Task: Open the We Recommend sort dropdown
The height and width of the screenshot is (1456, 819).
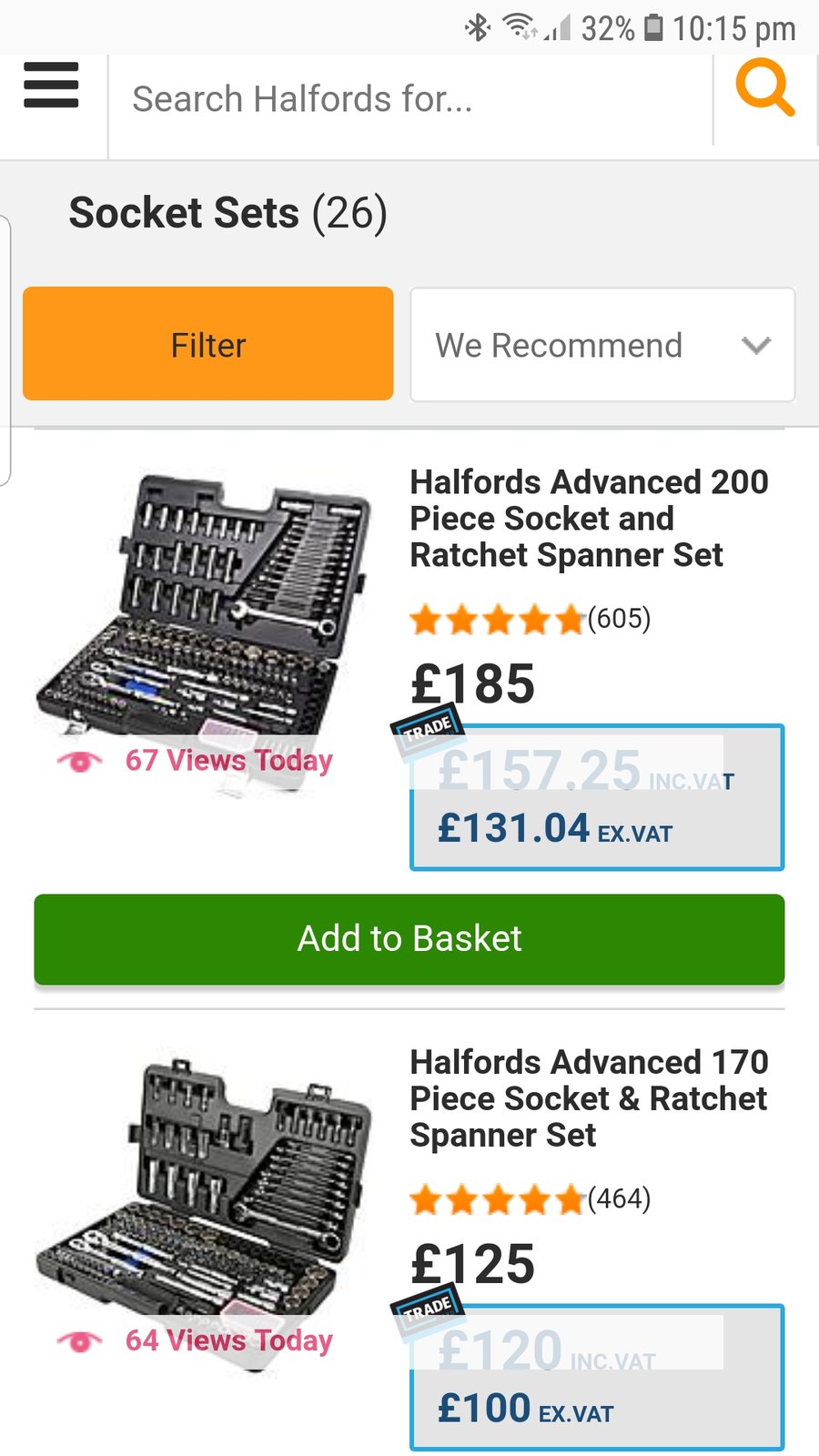Action: click(602, 345)
